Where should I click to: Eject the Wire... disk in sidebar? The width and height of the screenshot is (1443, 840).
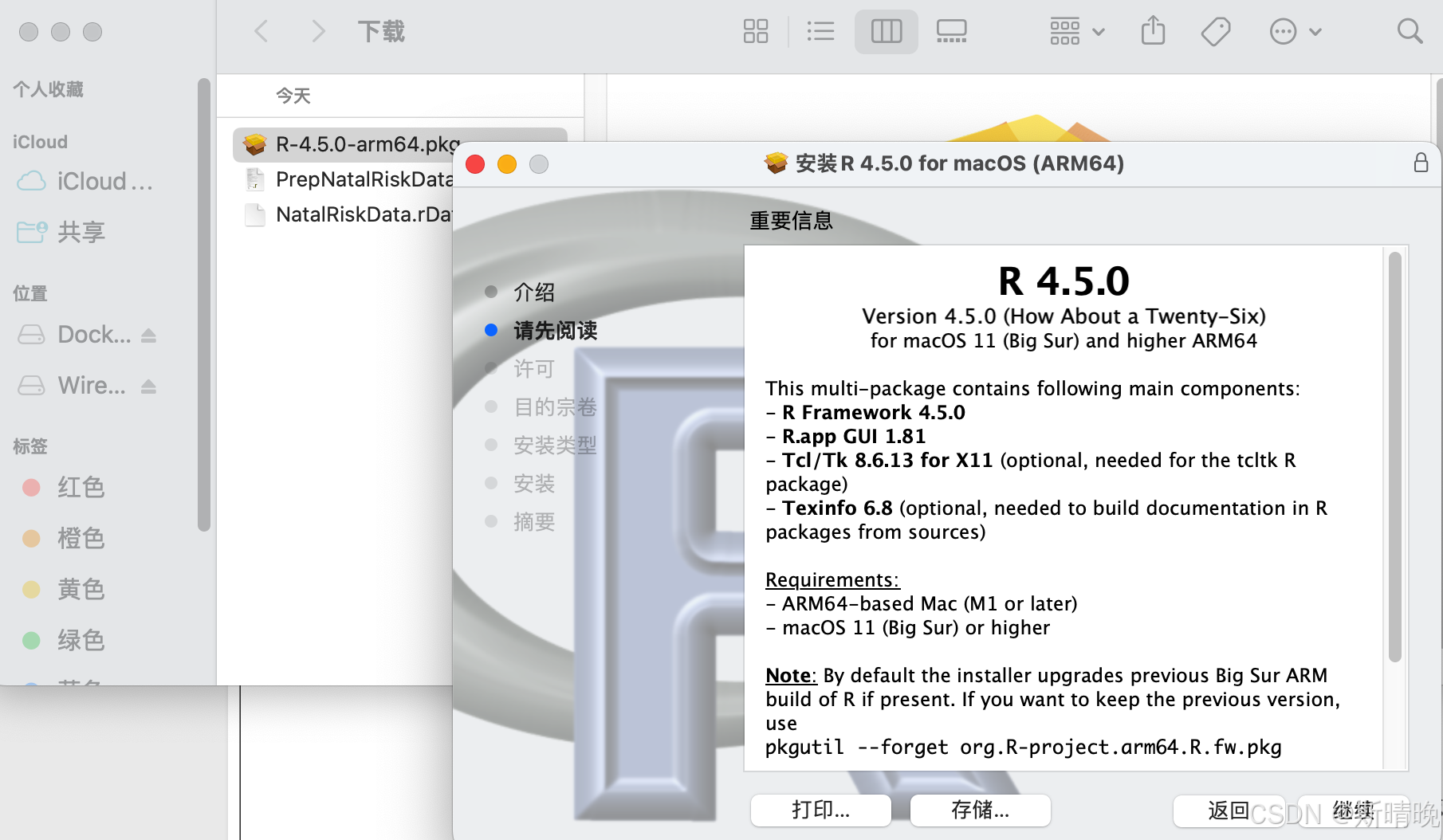click(x=148, y=387)
